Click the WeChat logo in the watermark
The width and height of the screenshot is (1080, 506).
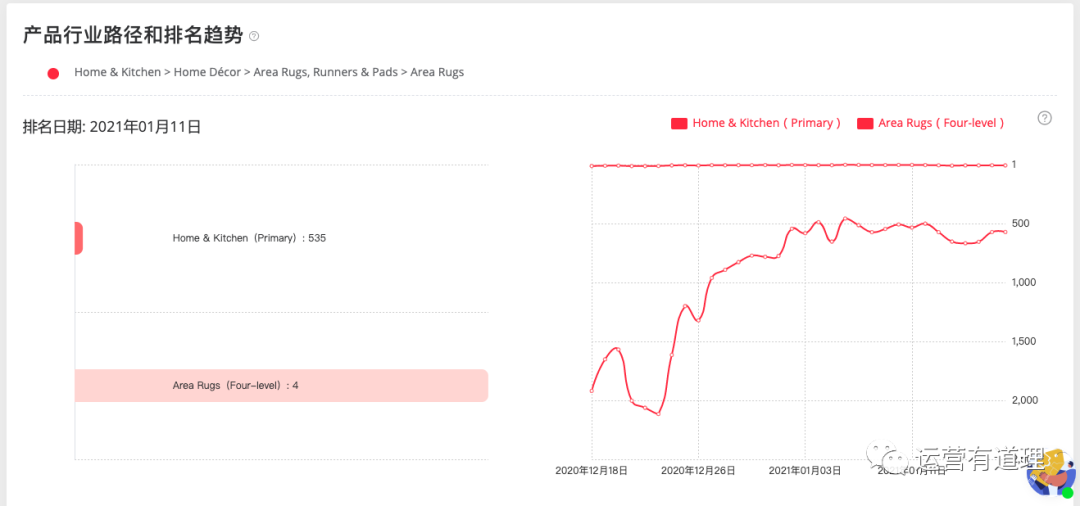[x=888, y=456]
